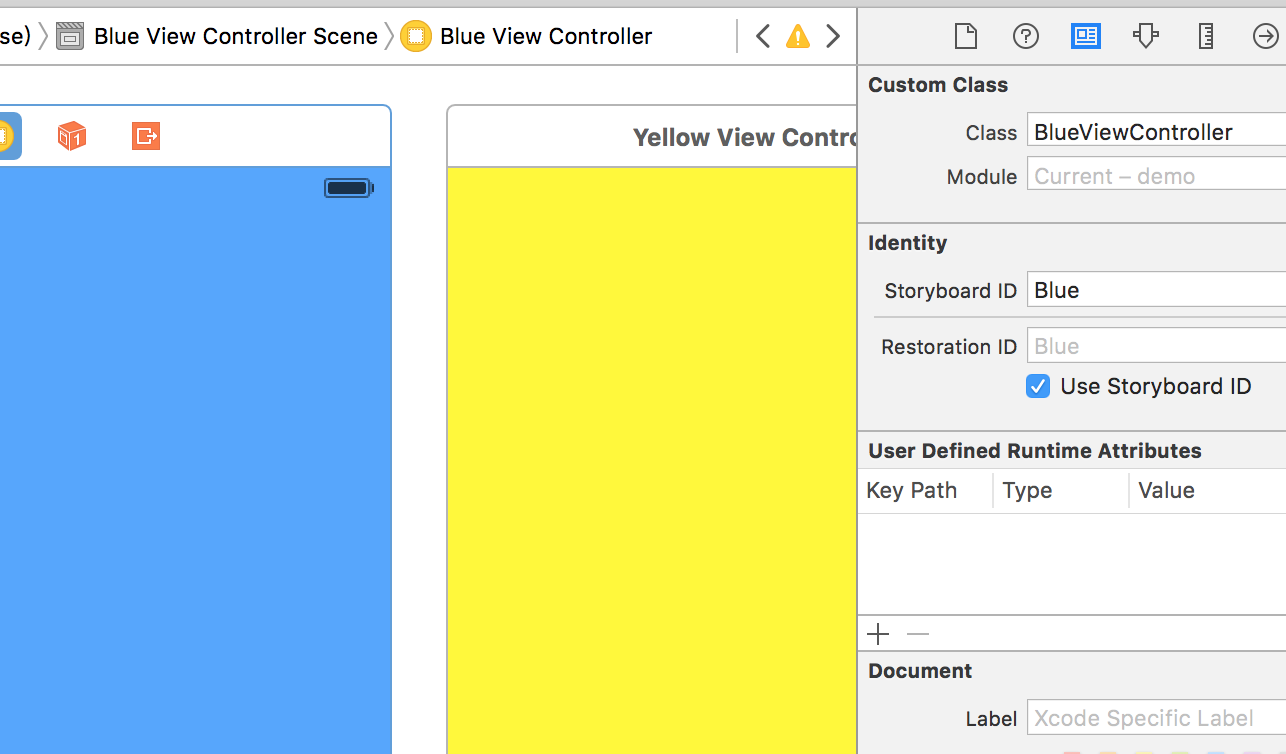The height and width of the screenshot is (754, 1286).
Task: Remove runtime attribute with minus button
Action: coord(918,634)
